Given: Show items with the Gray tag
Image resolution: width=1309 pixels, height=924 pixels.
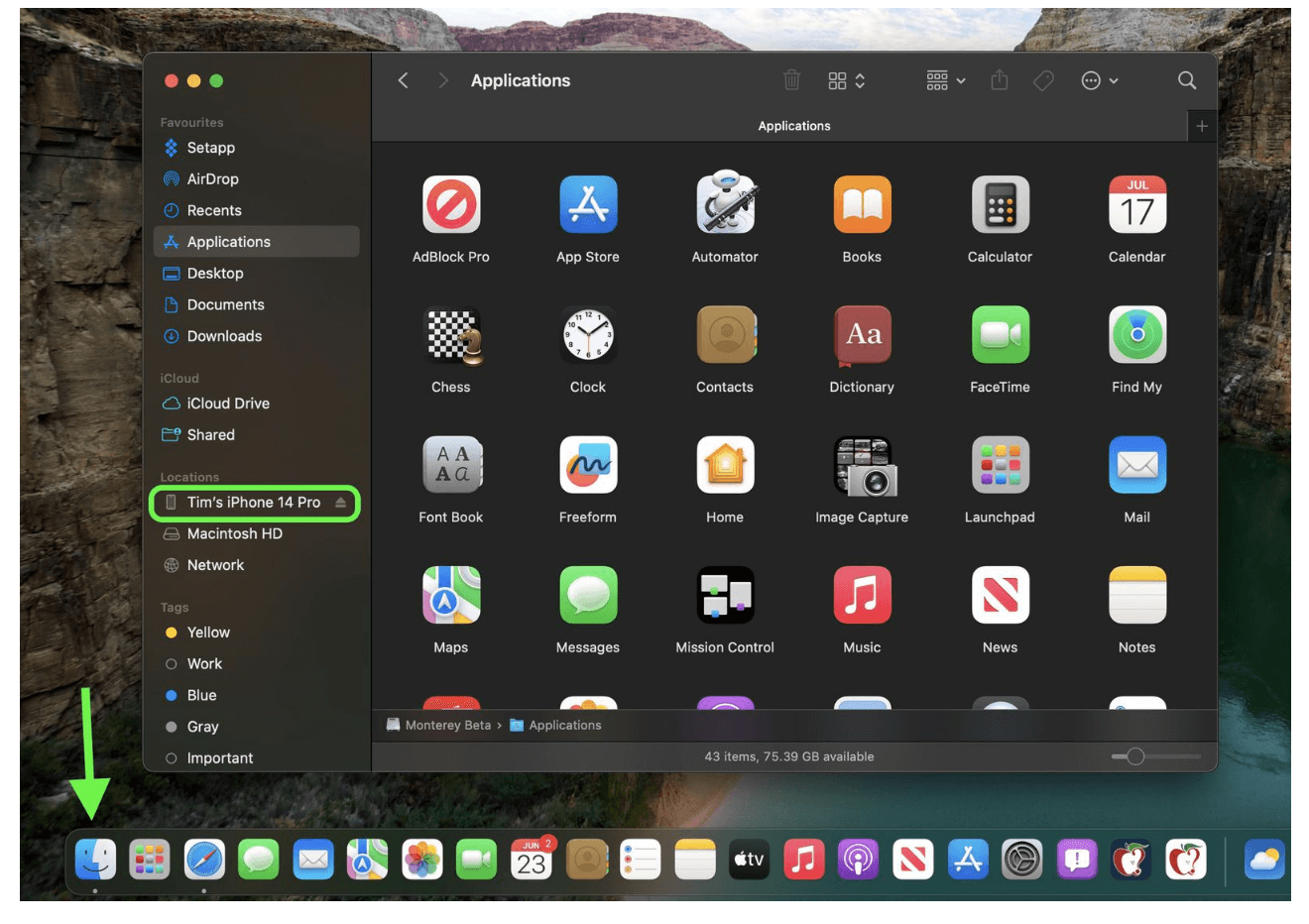Looking at the screenshot, I should pos(257,727).
